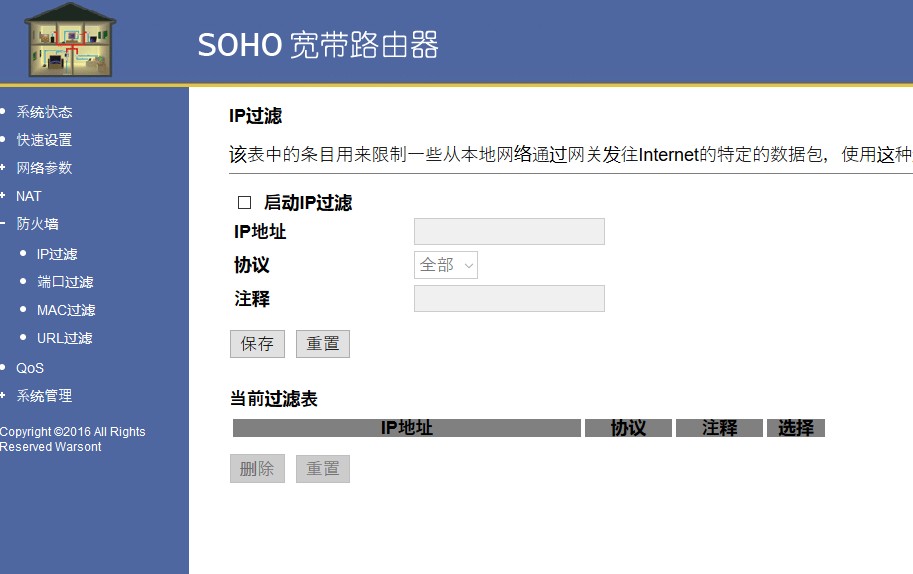This screenshot has width=913, height=574.
Task: Expand the 系统管理 menu section
Action: click(x=44, y=396)
